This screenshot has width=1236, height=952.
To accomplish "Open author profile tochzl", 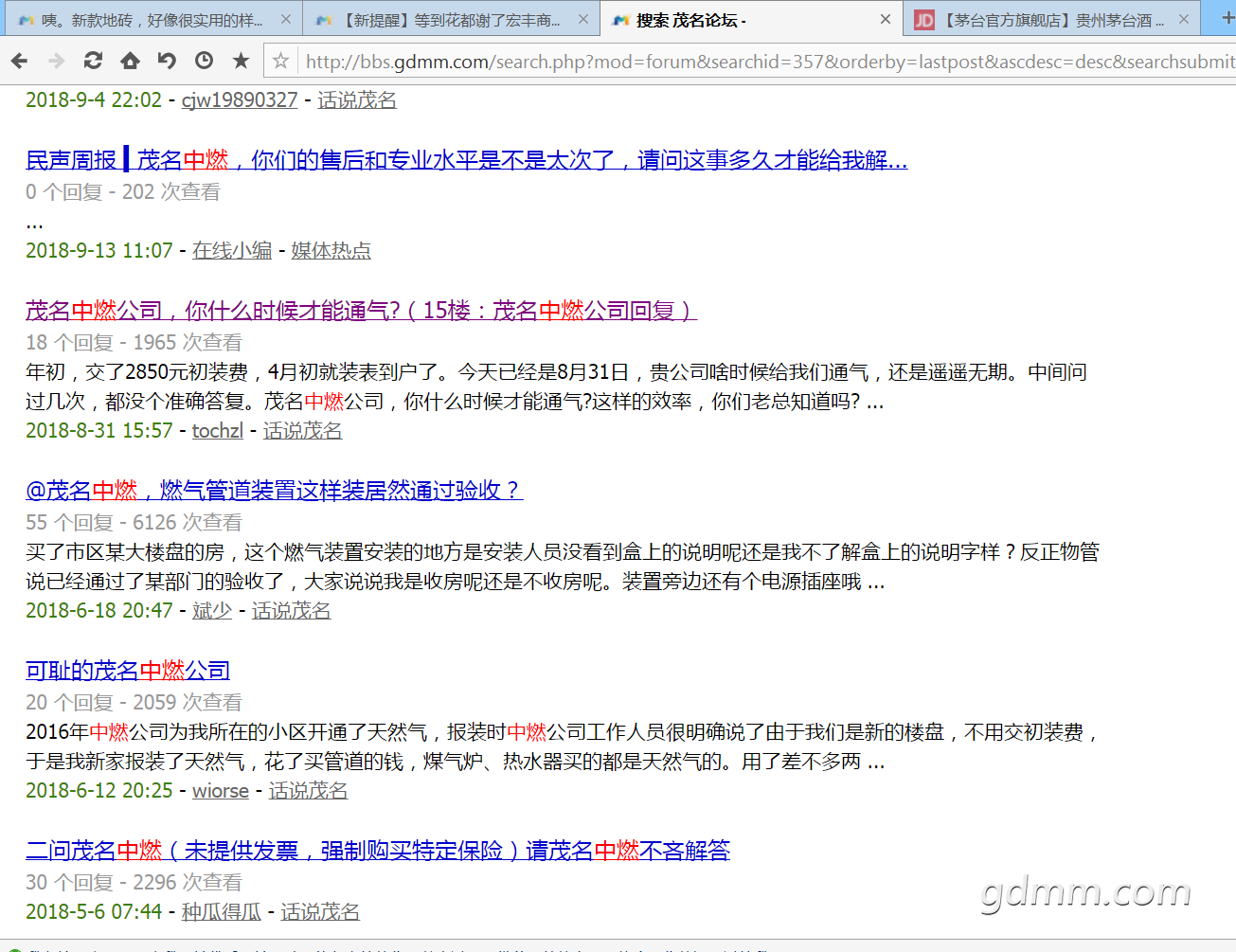I will click(x=218, y=431).
